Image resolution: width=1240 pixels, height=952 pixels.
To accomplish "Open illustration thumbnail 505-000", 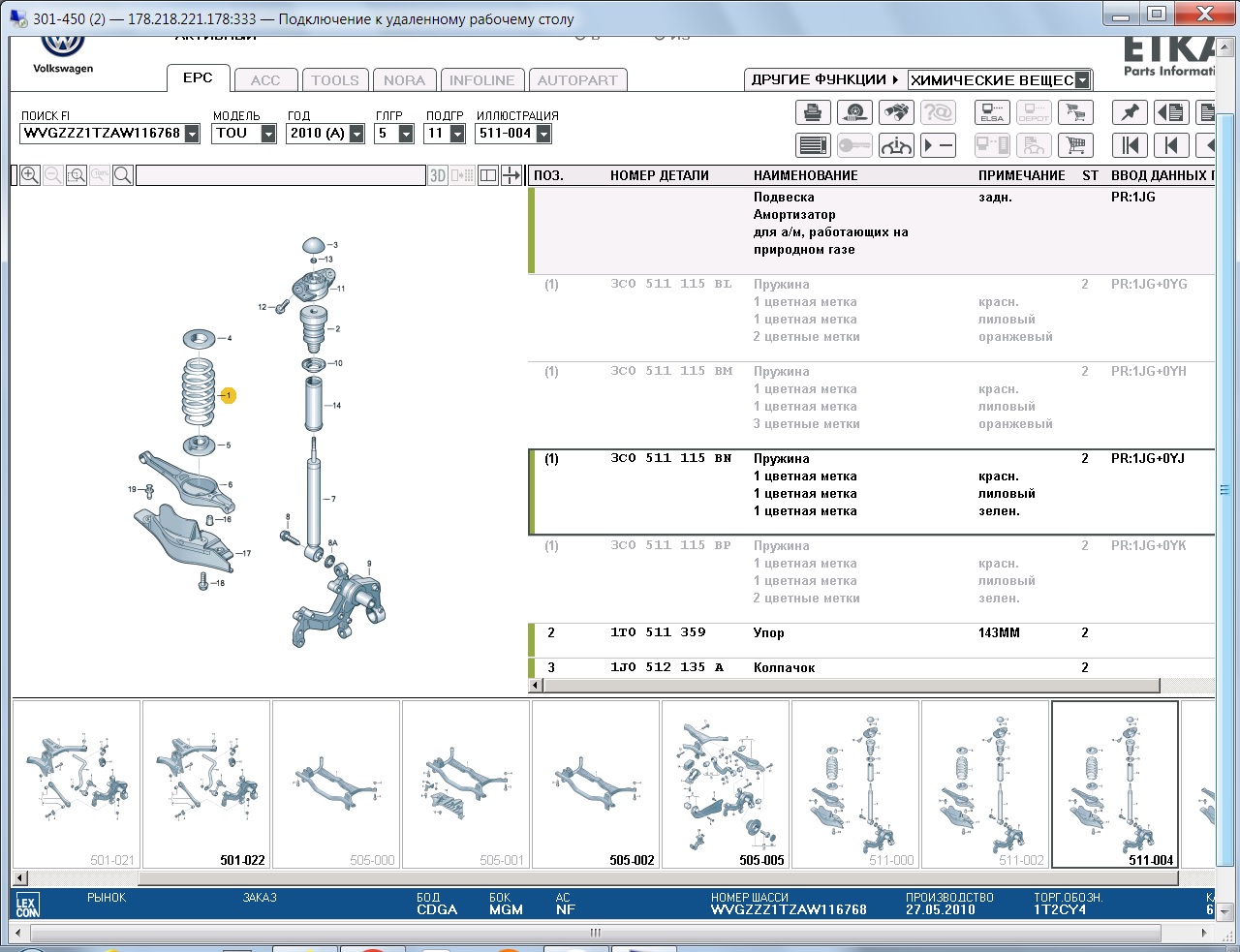I will pyautogui.click(x=336, y=784).
